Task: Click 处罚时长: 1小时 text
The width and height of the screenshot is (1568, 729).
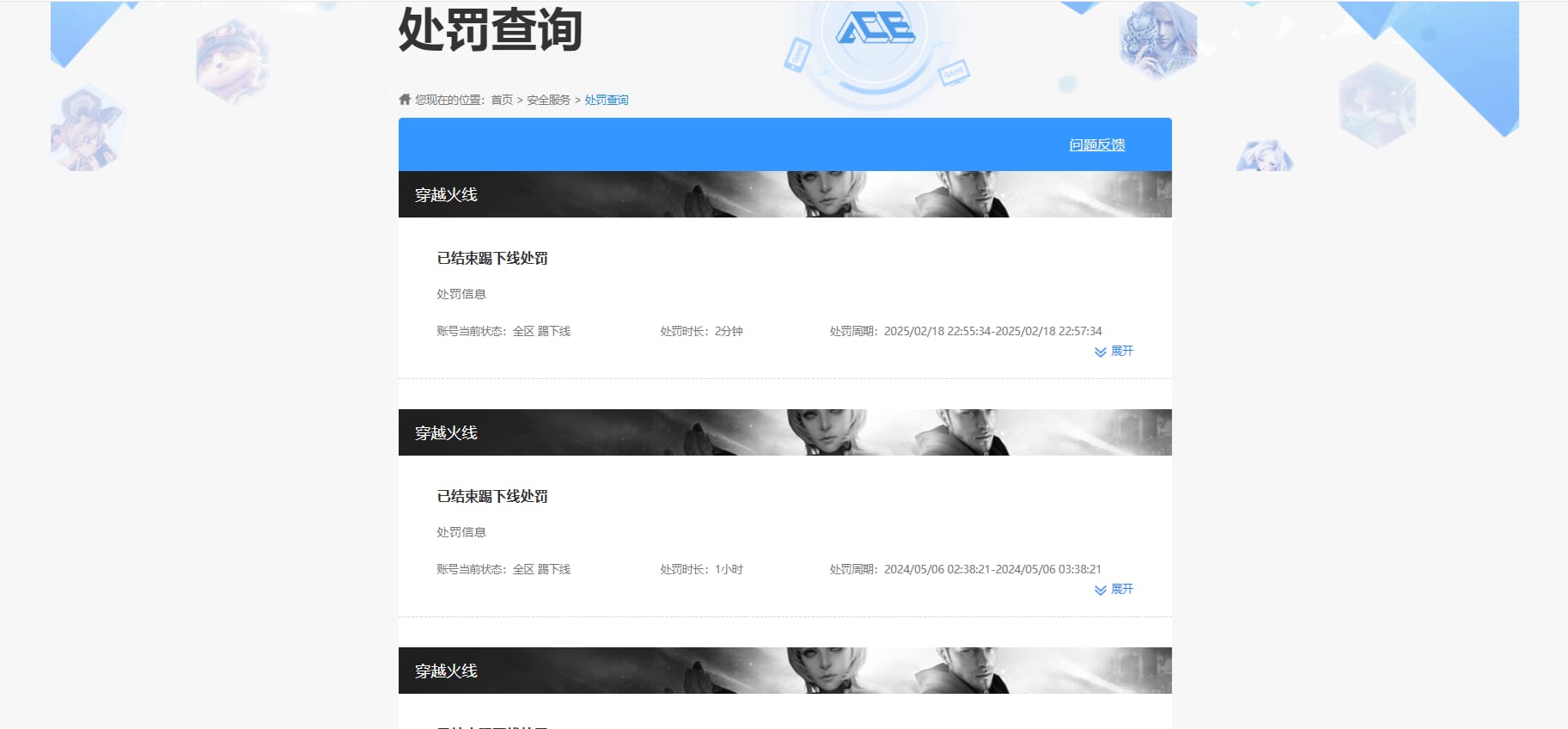Action: coord(701,569)
